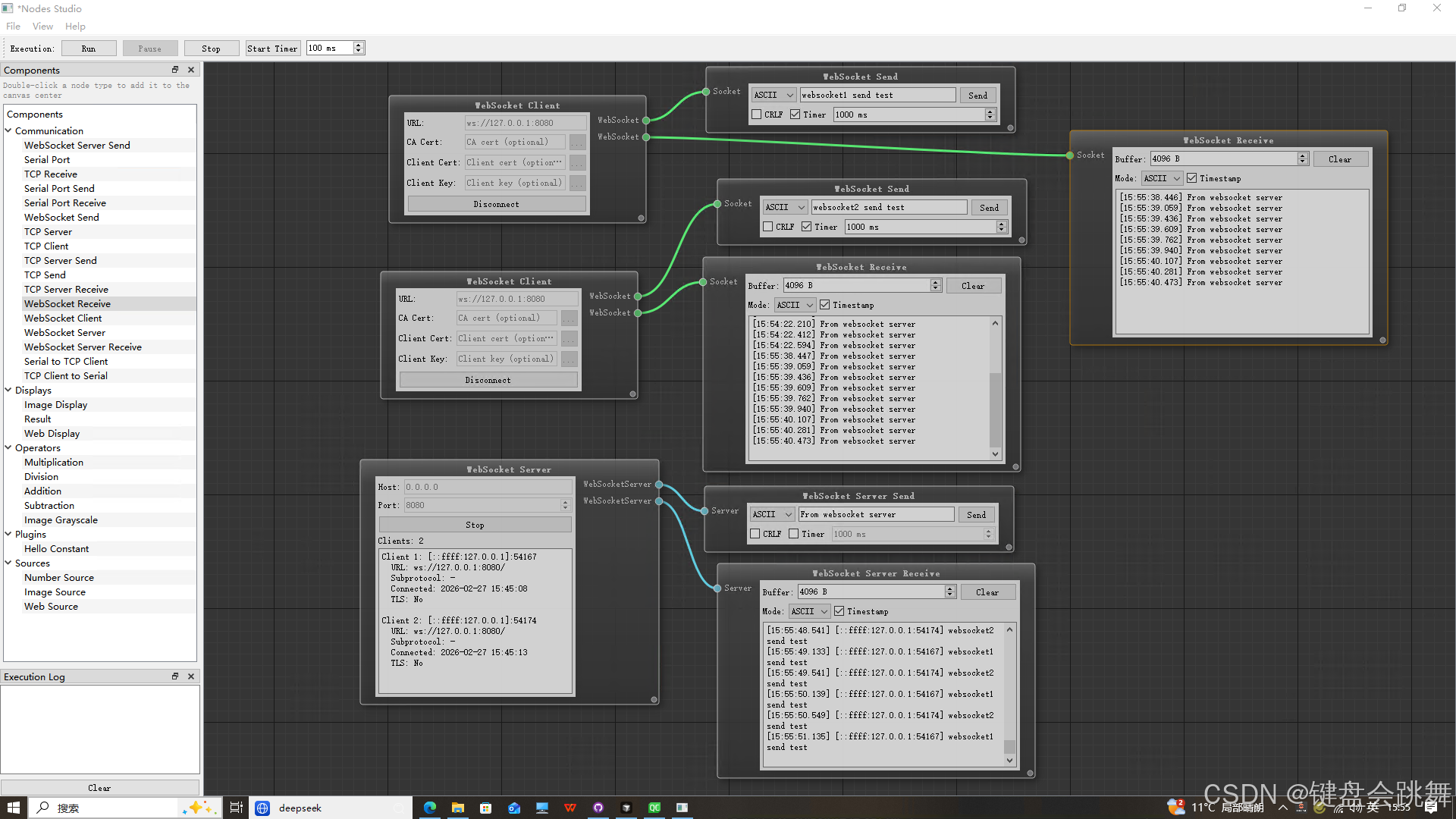Open File Explorer from the taskbar

(x=458, y=808)
